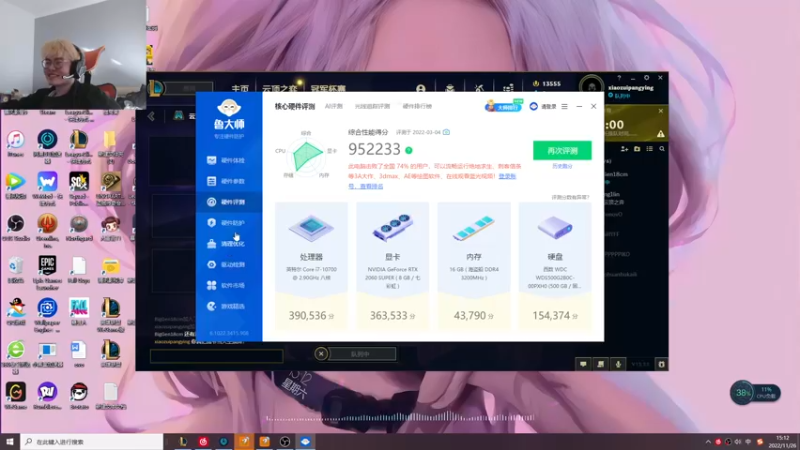
Task: Open 游戏精选 in Ludashi sidebar
Action: 229,306
